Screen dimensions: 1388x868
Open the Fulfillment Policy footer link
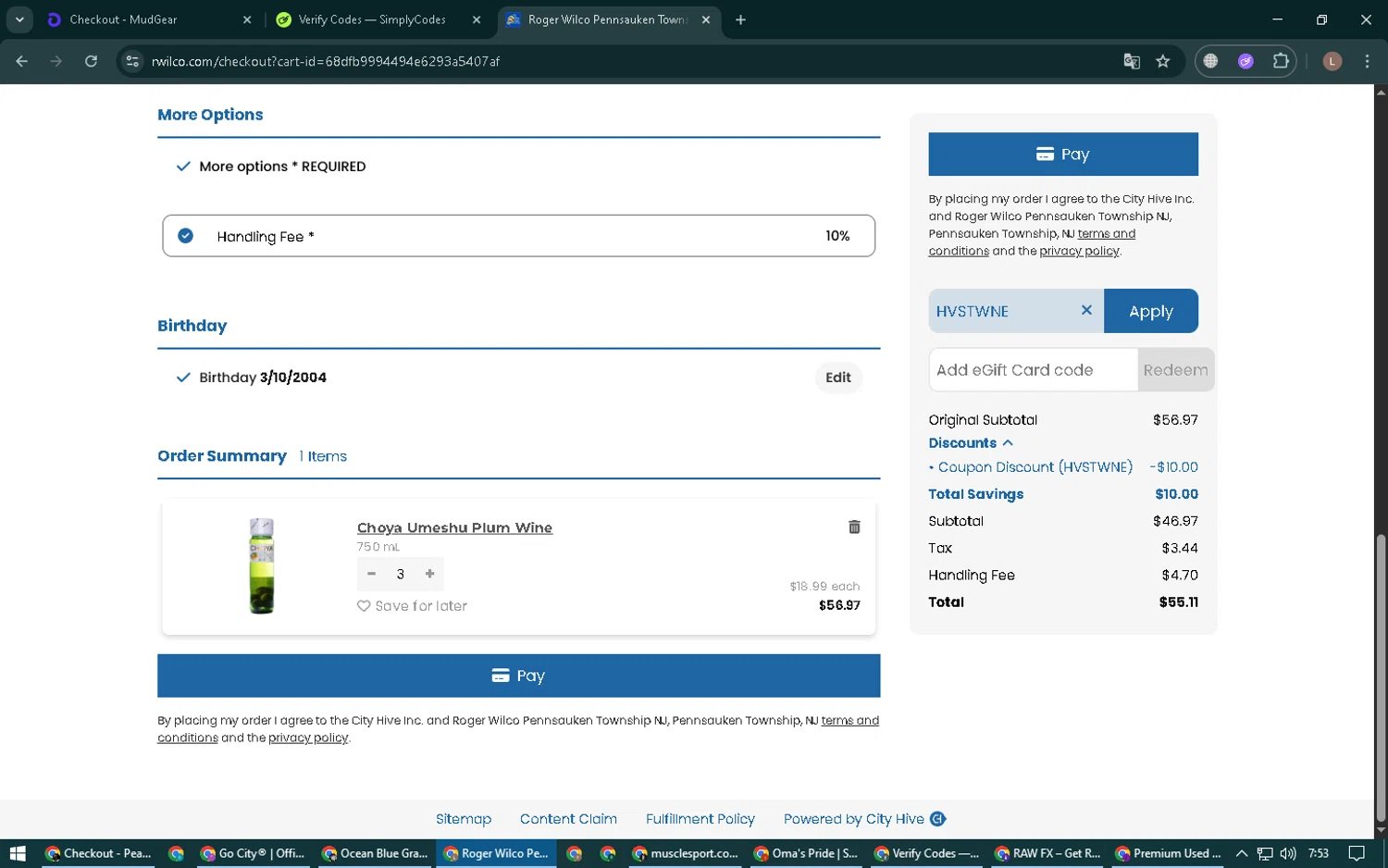700,819
